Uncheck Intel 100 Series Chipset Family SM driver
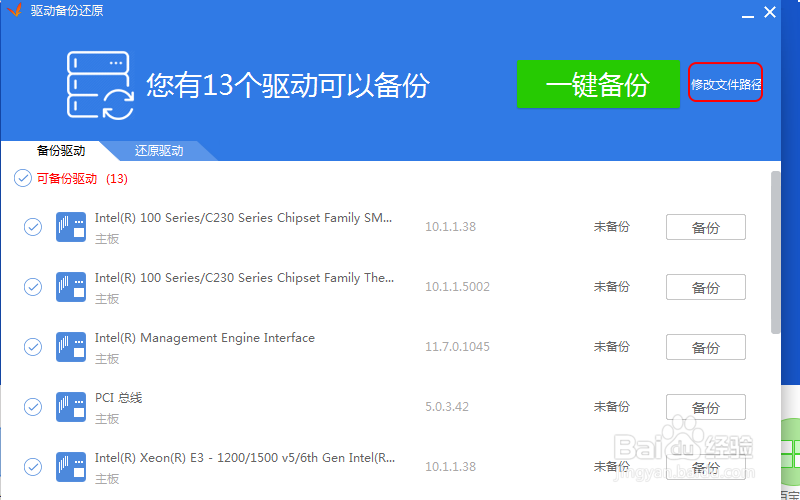 pos(33,227)
